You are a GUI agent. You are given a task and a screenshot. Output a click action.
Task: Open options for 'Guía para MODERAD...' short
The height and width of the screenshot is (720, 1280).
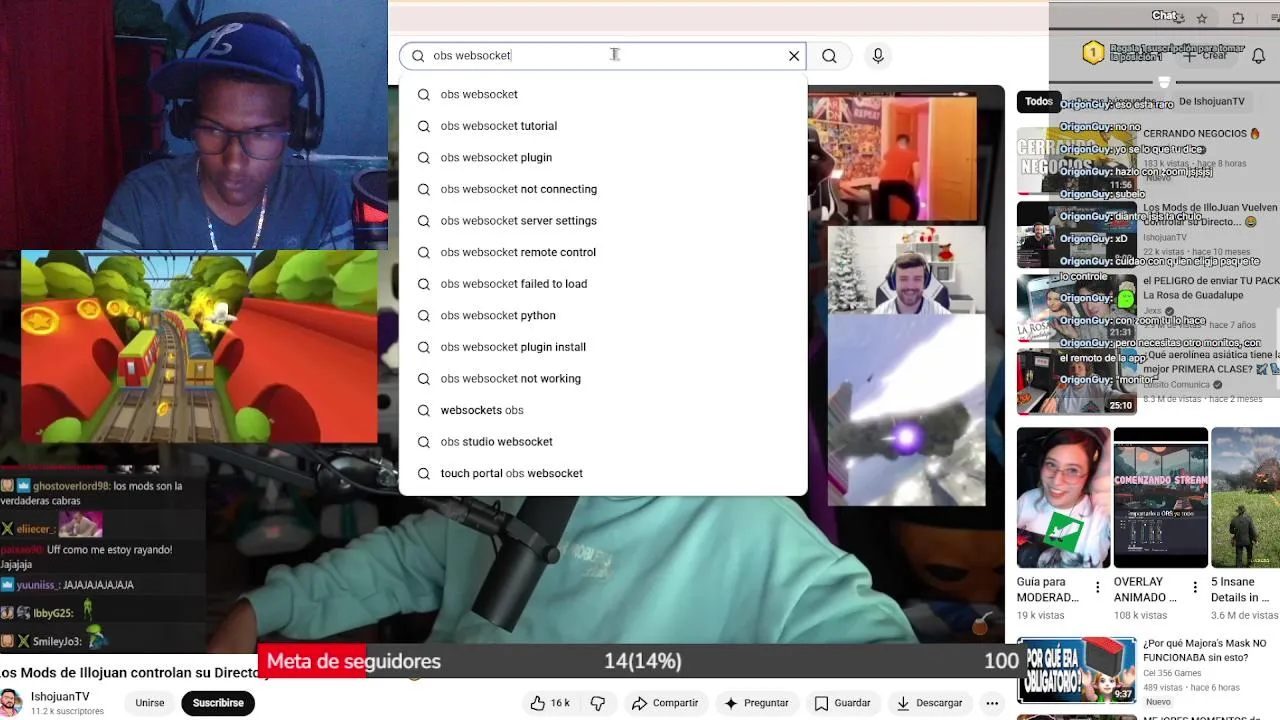coord(1098,588)
